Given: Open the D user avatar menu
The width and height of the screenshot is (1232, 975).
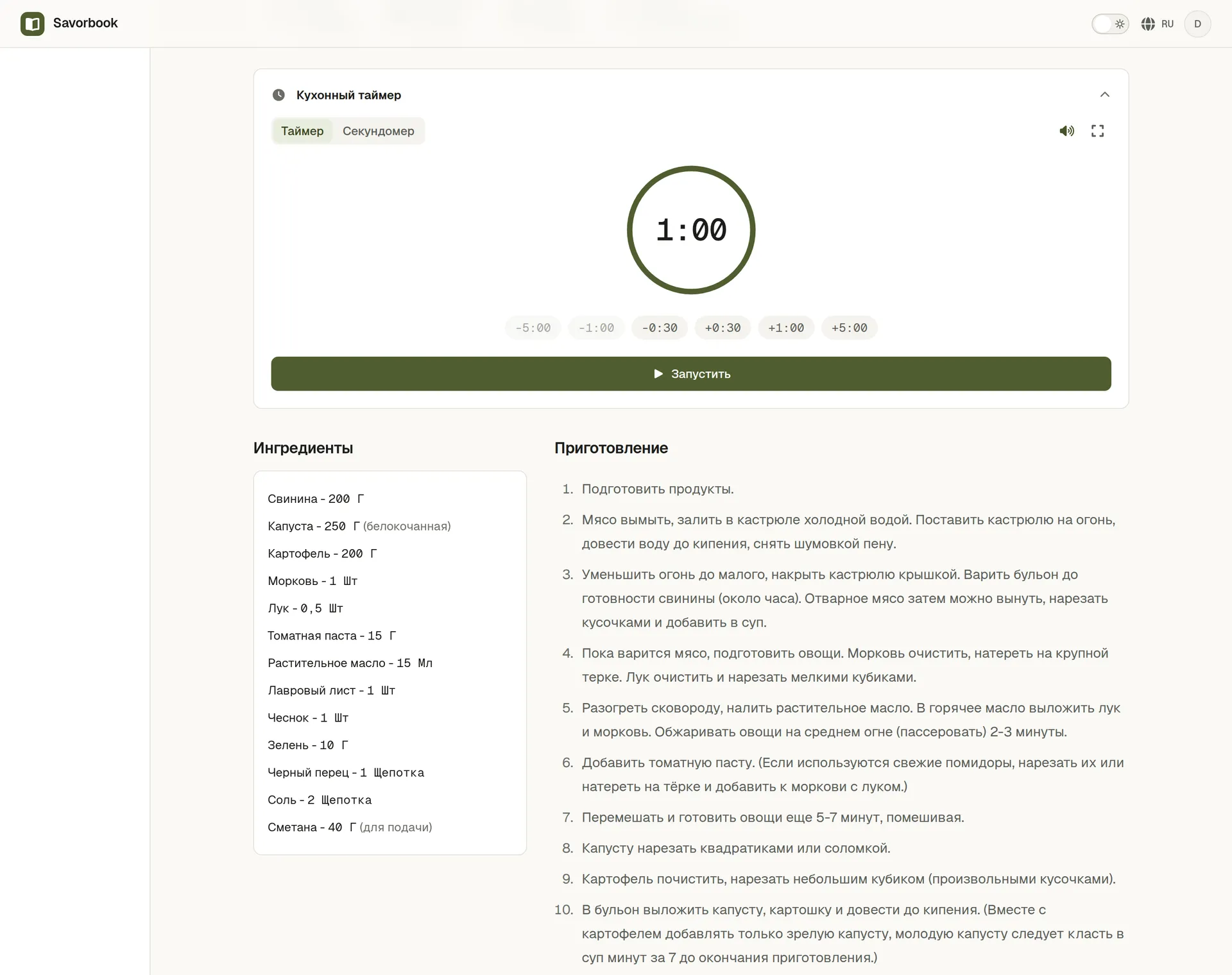Looking at the screenshot, I should tap(1197, 24).
